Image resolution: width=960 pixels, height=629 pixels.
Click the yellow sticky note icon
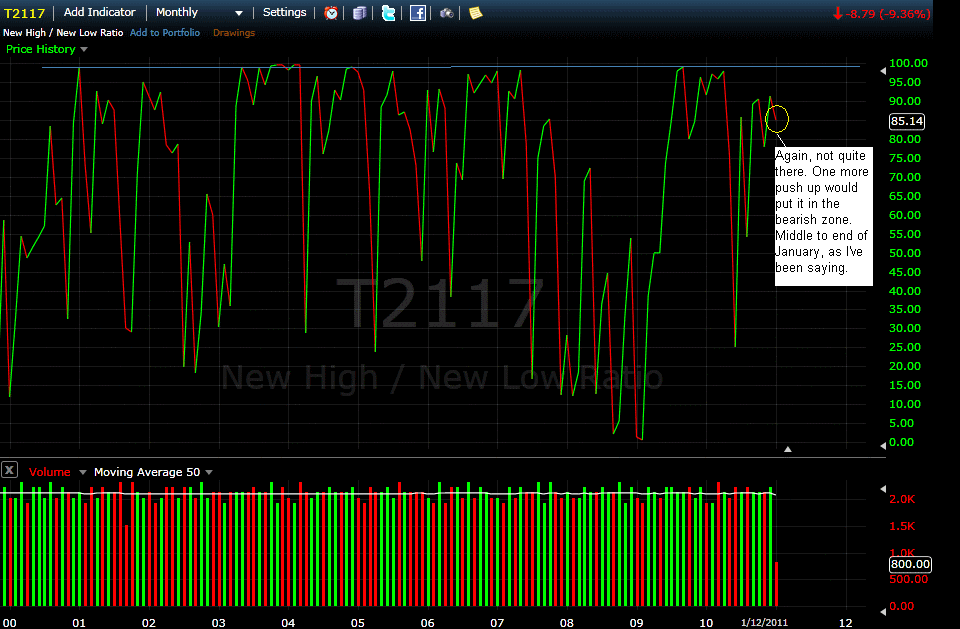point(476,13)
